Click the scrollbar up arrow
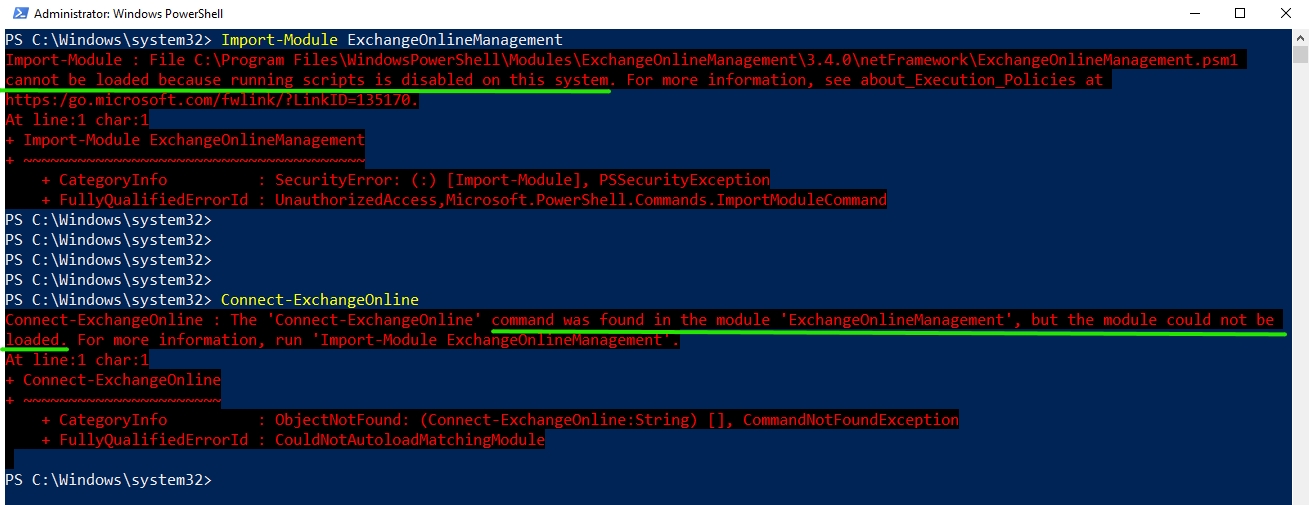The height and width of the screenshot is (505, 1309). tap(1299, 38)
